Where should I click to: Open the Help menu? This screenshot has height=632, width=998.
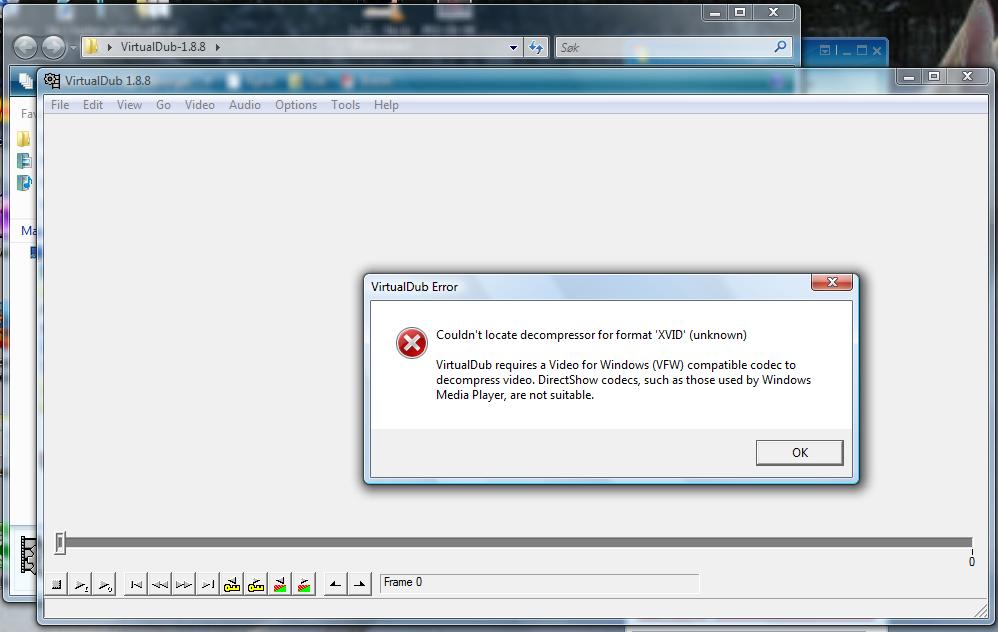pos(386,105)
